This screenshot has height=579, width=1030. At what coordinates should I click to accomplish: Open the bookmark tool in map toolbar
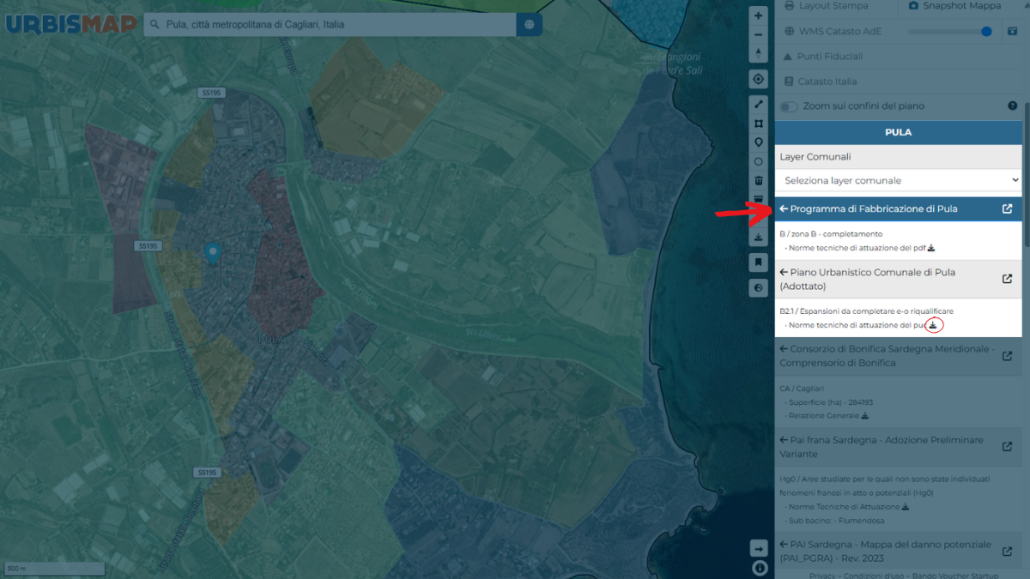tap(758, 263)
